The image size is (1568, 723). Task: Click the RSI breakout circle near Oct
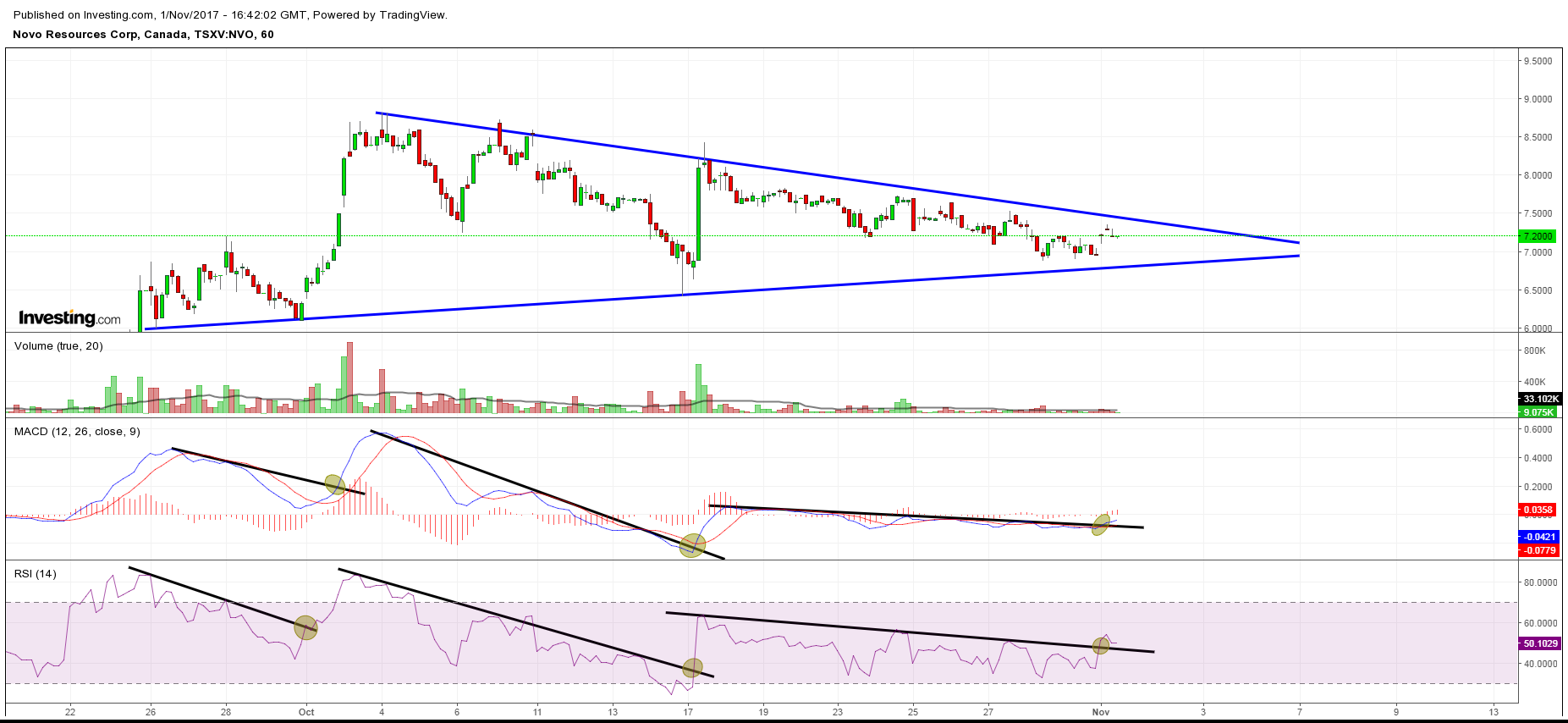[x=305, y=627]
